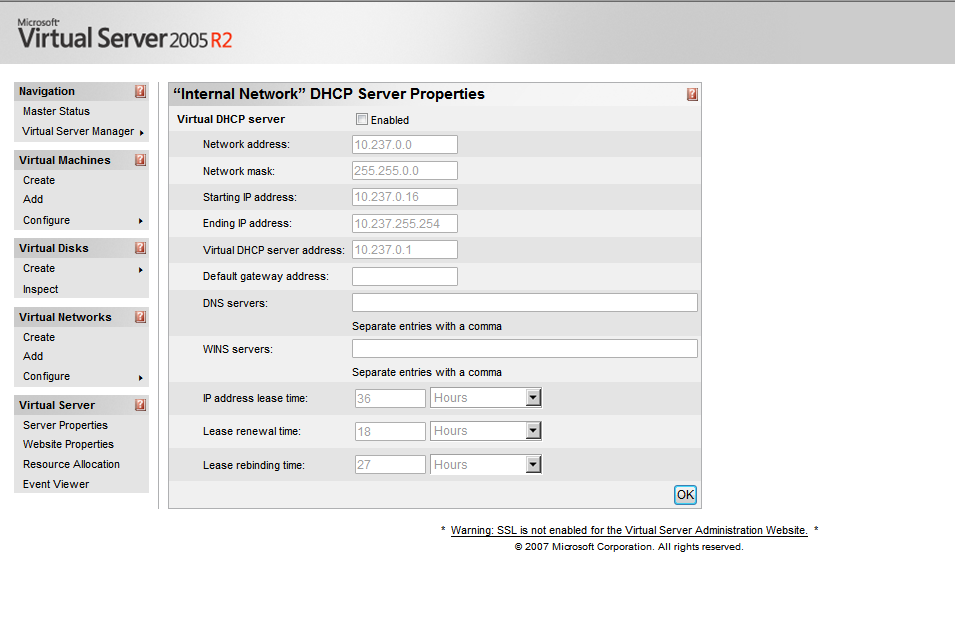
Task: Open help icon in Virtual Server header
Action: pos(141,405)
